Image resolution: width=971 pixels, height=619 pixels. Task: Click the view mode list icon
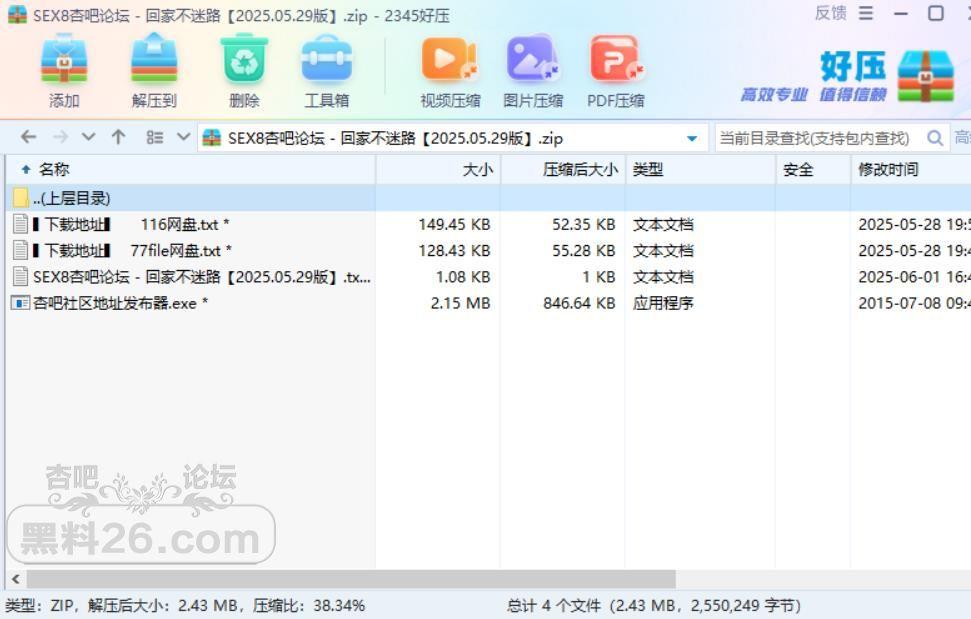pyautogui.click(x=154, y=137)
